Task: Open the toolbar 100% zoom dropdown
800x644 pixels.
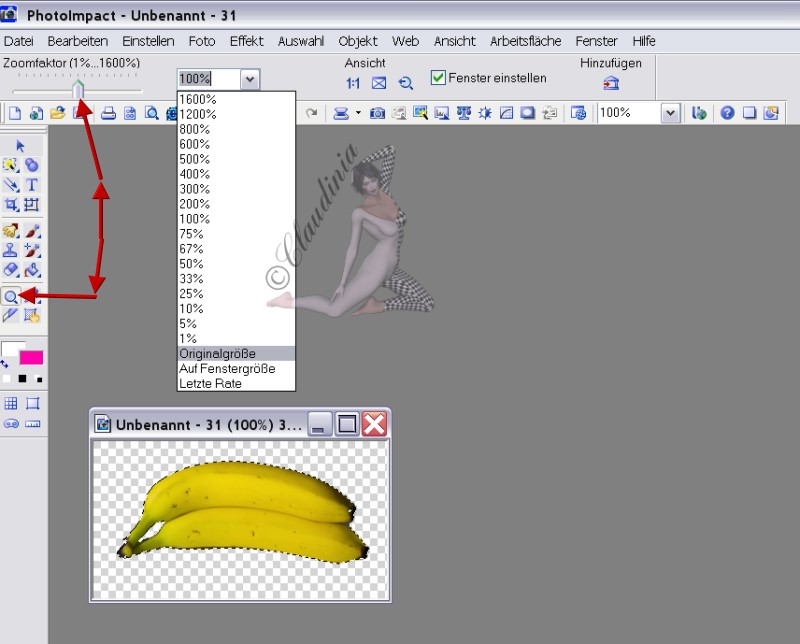Action: point(670,113)
